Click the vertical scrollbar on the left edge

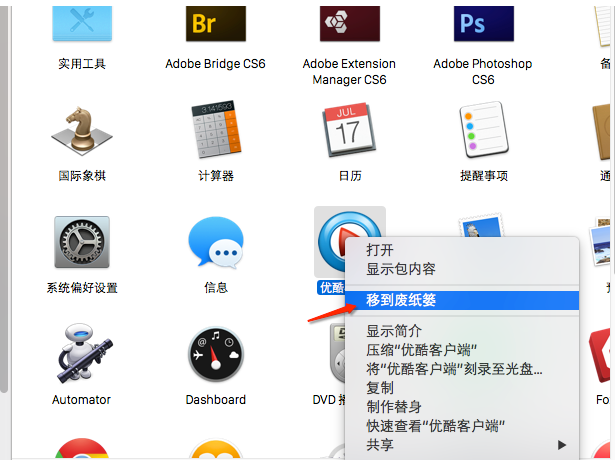pyautogui.click(x=4, y=198)
